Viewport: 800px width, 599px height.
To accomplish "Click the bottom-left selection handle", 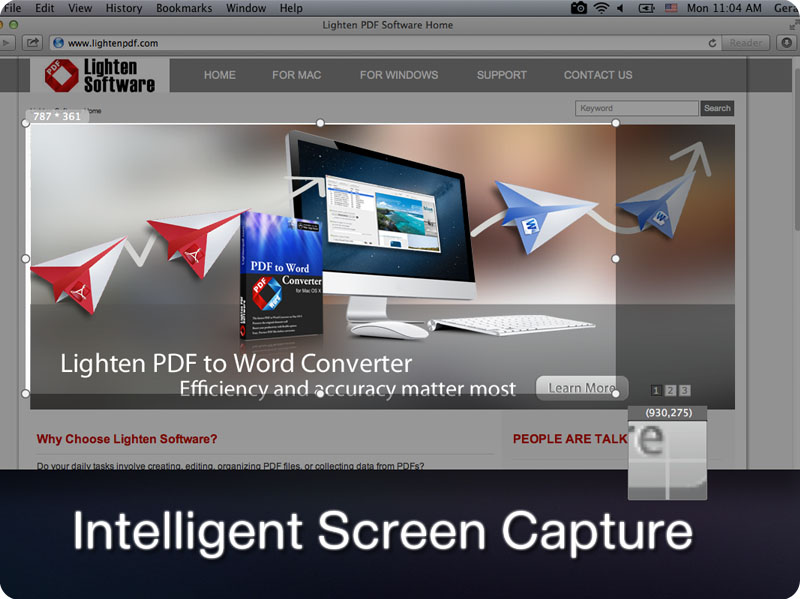I will (26, 393).
